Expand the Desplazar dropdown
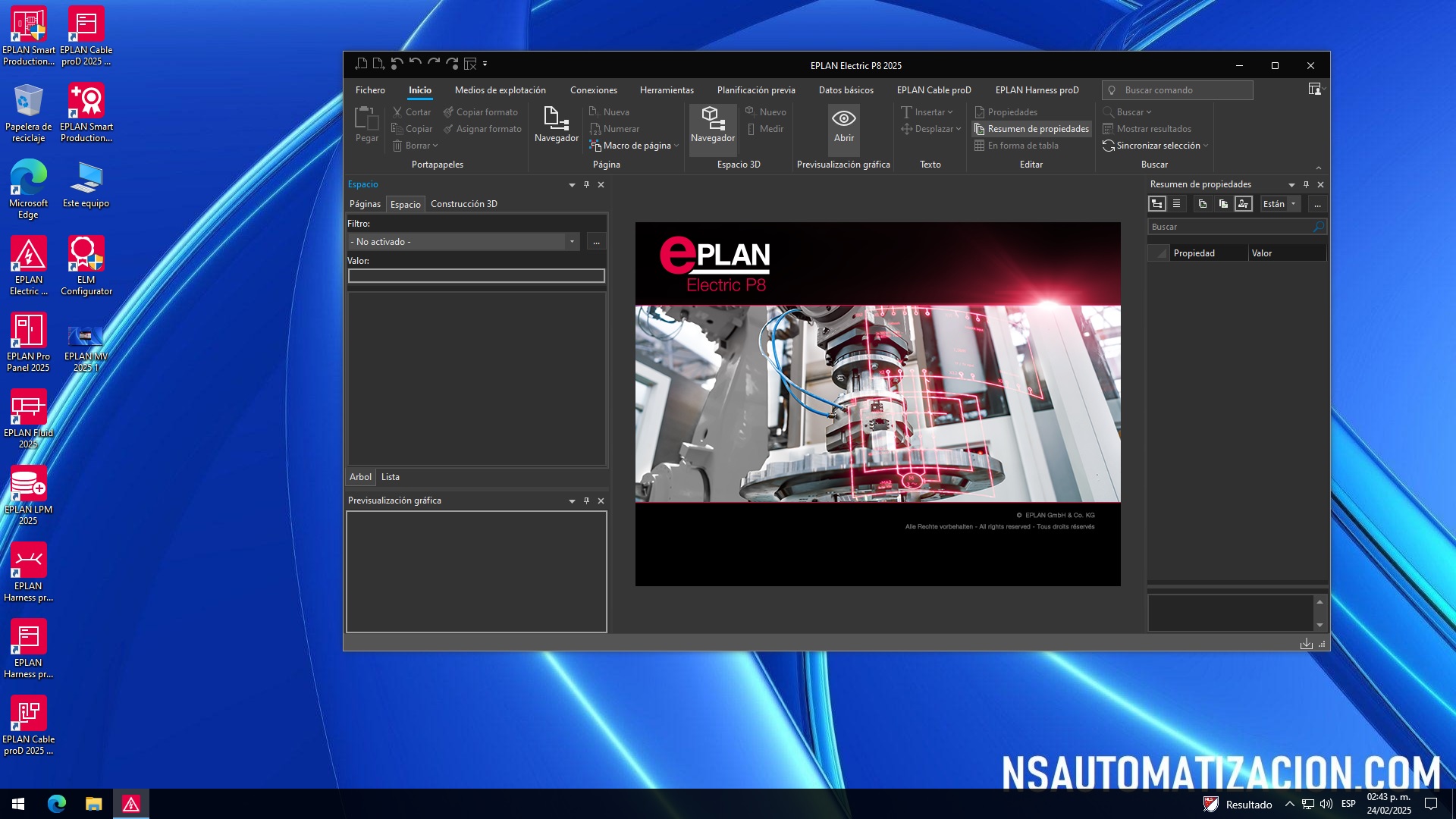This screenshot has height=819, width=1456. click(x=959, y=129)
